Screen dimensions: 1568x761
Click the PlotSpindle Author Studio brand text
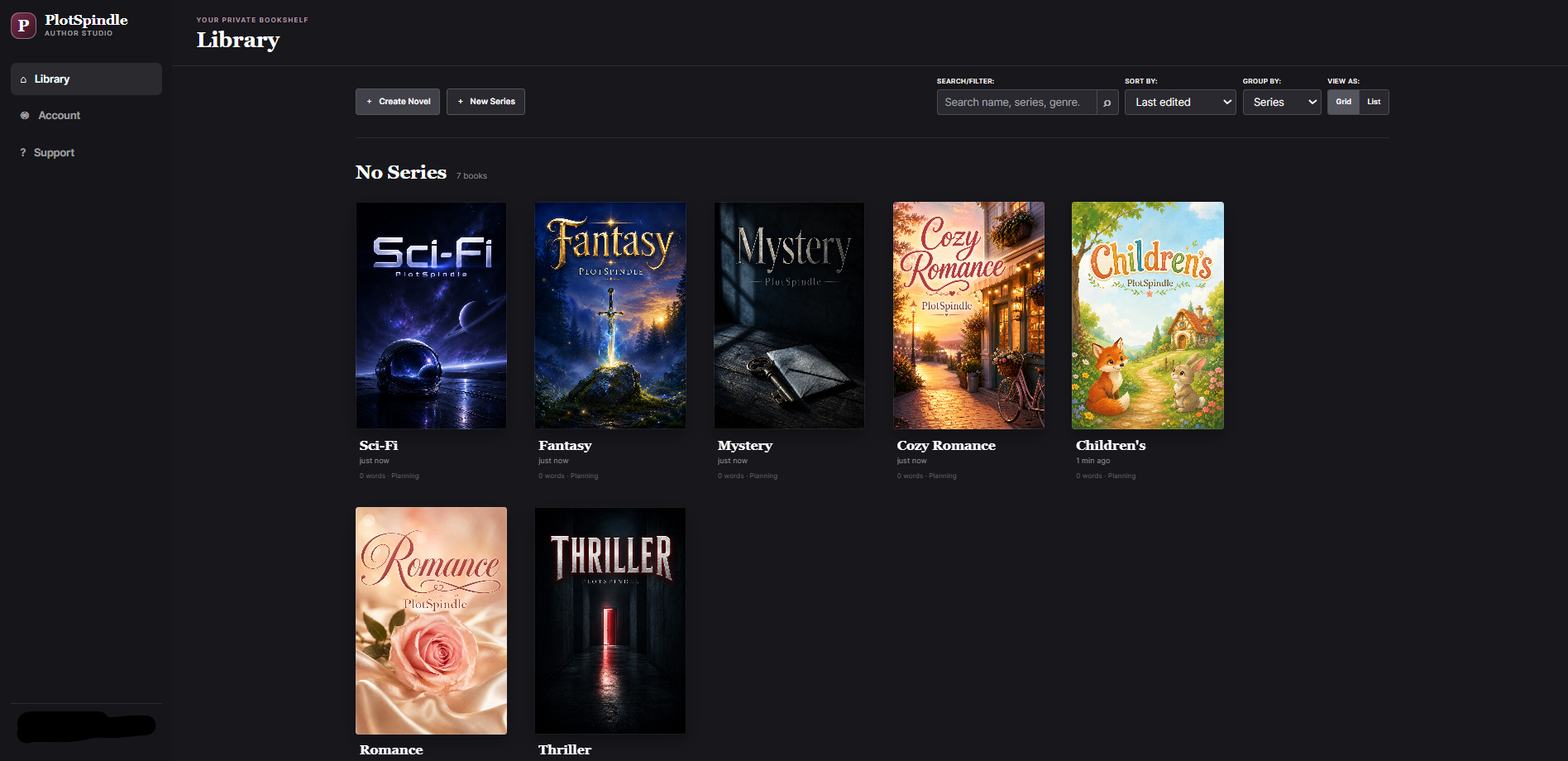point(86,25)
